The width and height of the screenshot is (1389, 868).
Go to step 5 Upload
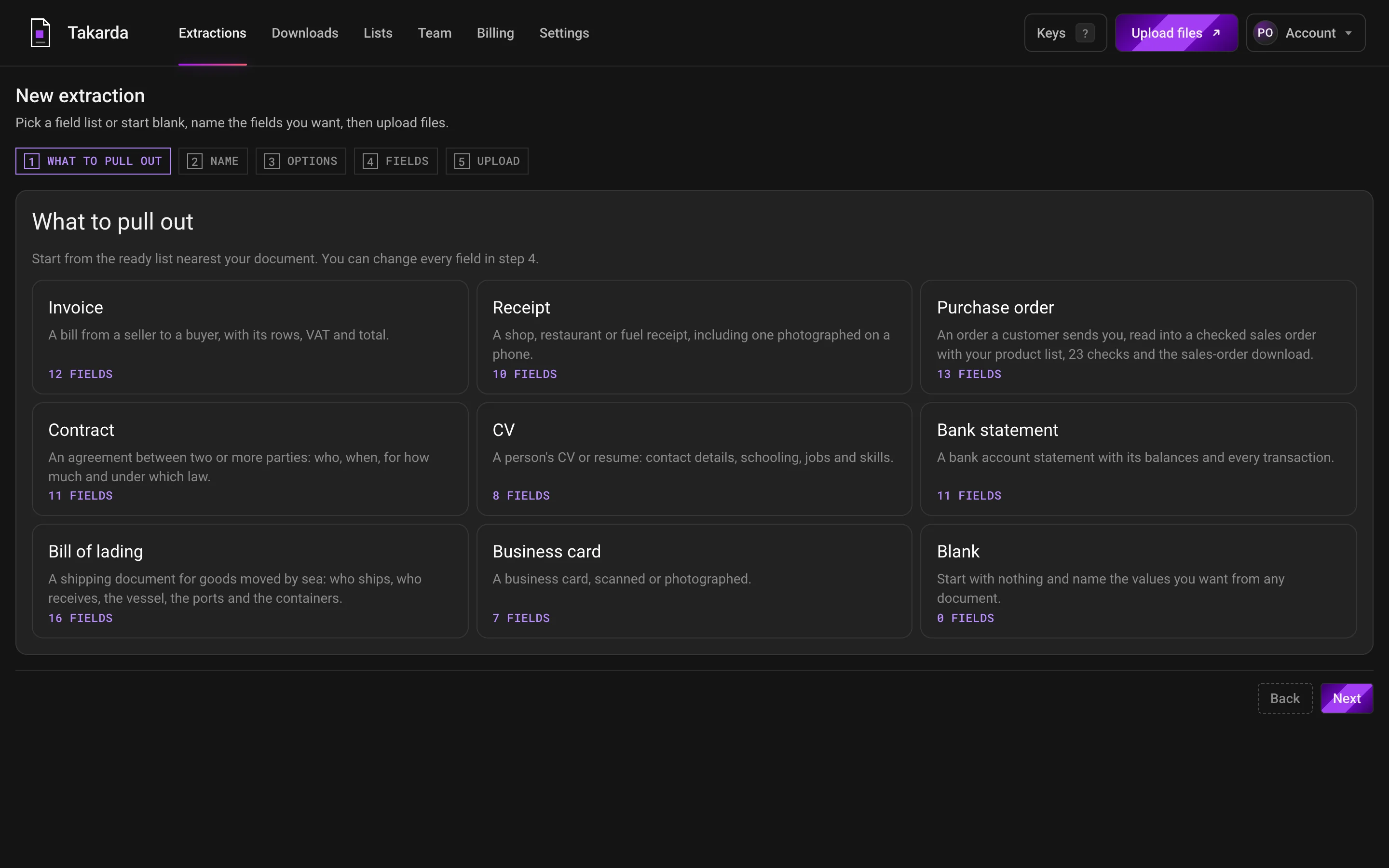pos(487,162)
